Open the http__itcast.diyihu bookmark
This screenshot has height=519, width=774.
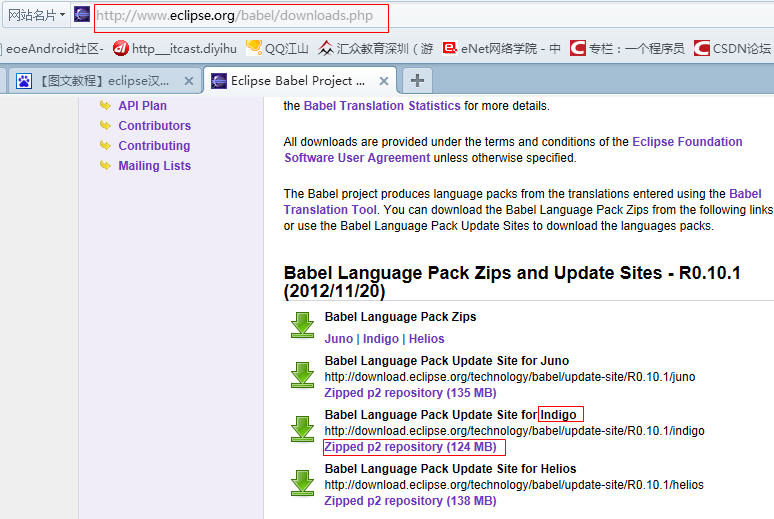[175, 48]
